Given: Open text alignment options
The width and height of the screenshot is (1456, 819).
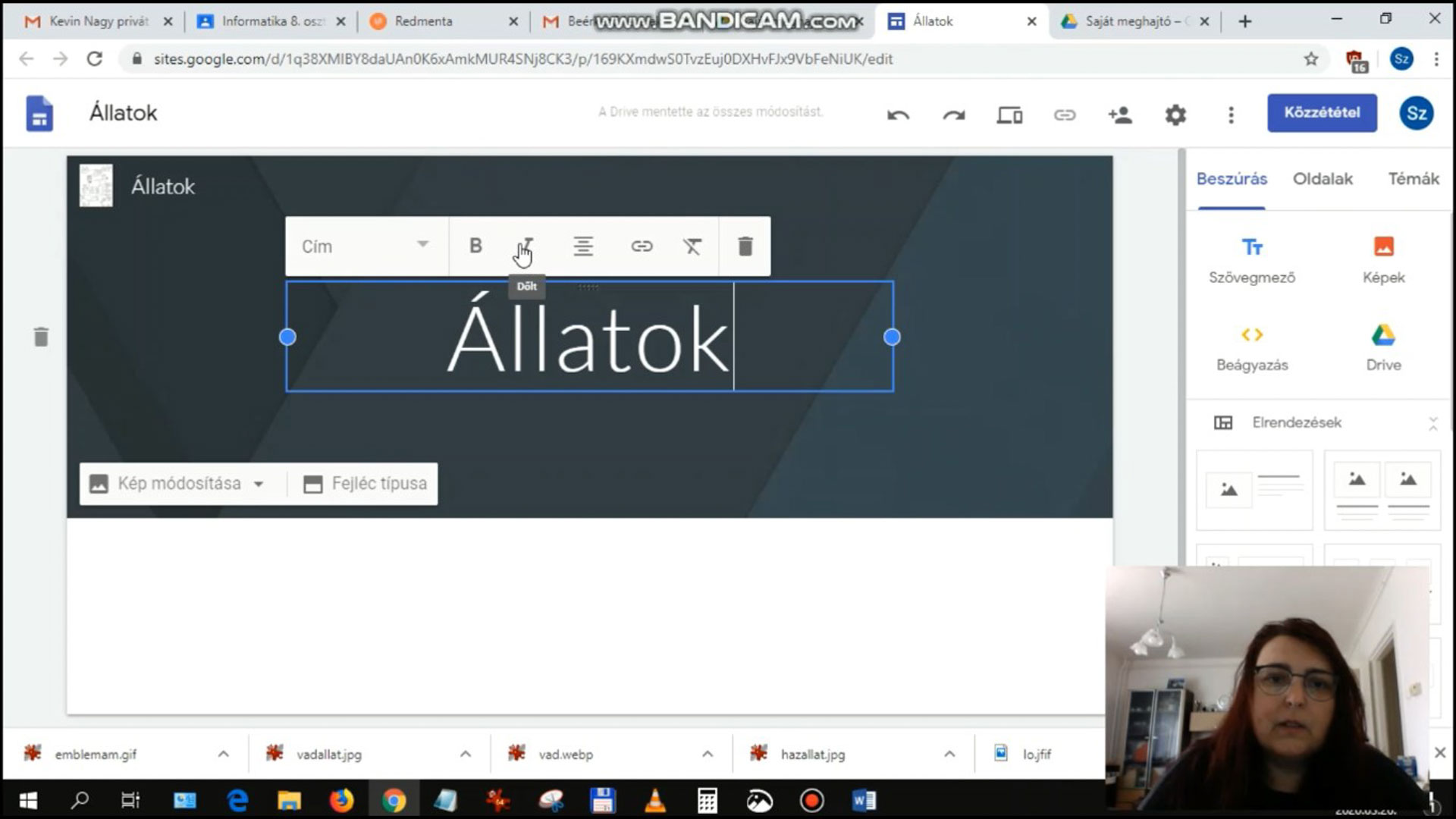Looking at the screenshot, I should (x=582, y=246).
